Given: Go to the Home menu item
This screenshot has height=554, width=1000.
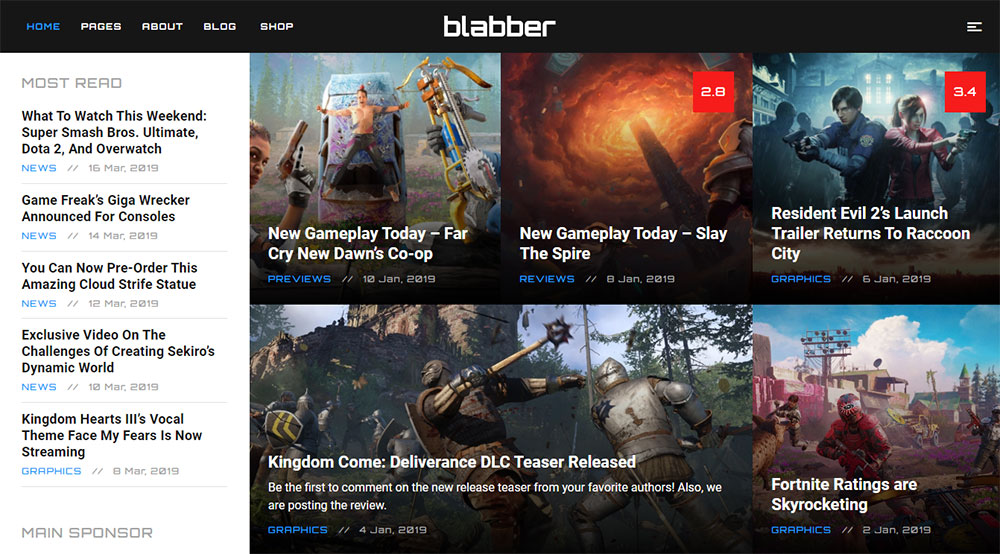Looking at the screenshot, I should point(43,27).
